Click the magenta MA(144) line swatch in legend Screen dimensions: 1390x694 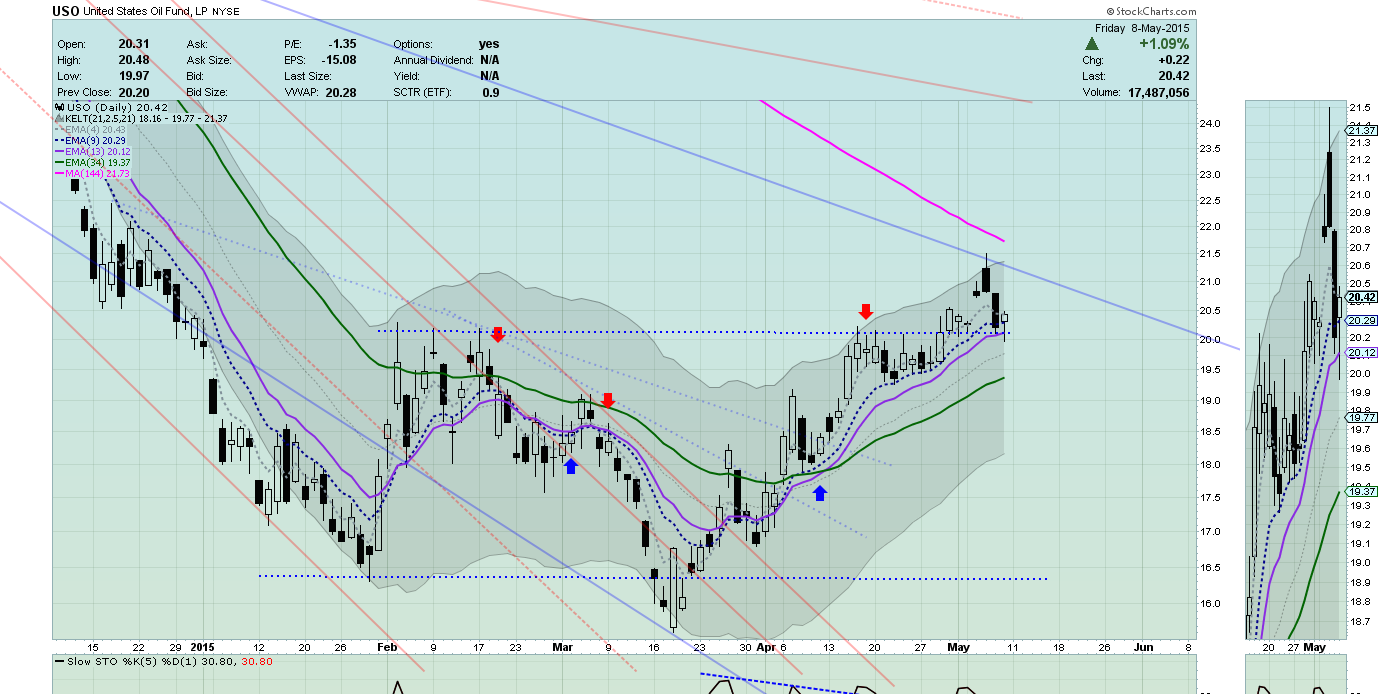[x=61, y=173]
